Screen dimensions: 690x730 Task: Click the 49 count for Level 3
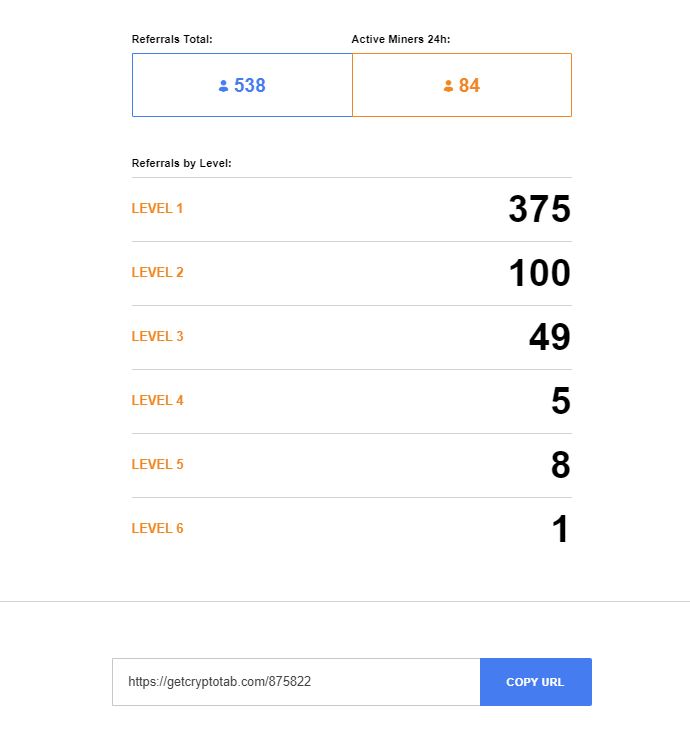pyautogui.click(x=549, y=338)
